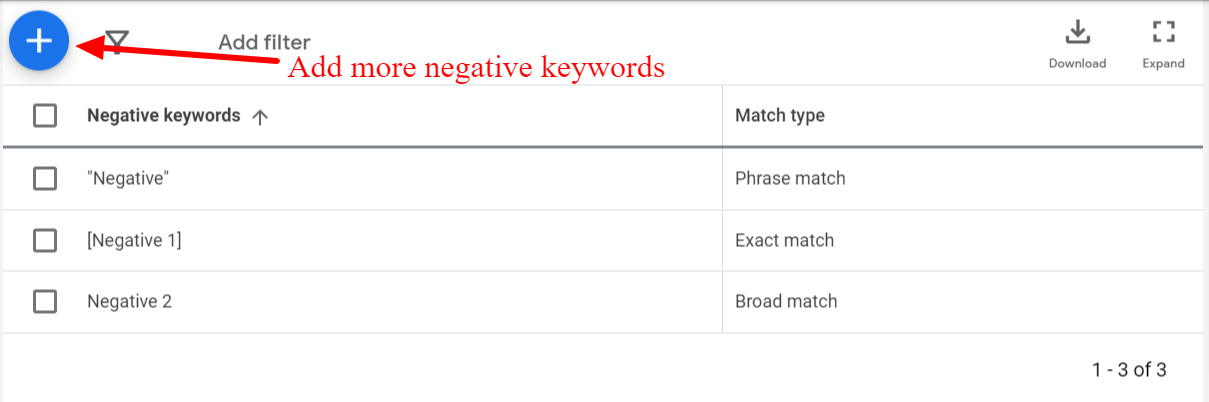Click the Match type column header
Screen dimensions: 1209x402
click(780, 115)
